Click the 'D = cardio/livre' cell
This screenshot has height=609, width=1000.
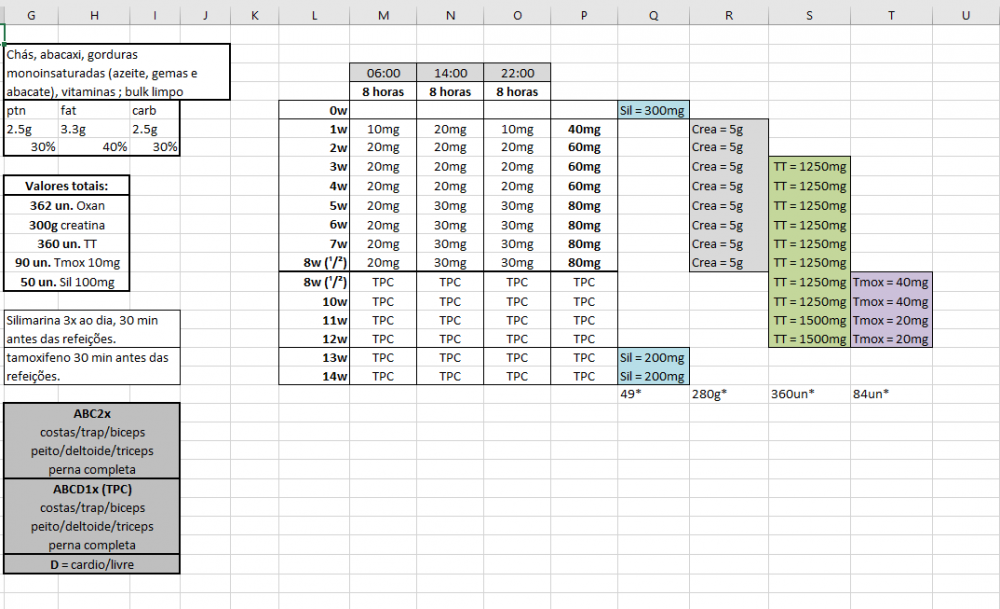92,564
